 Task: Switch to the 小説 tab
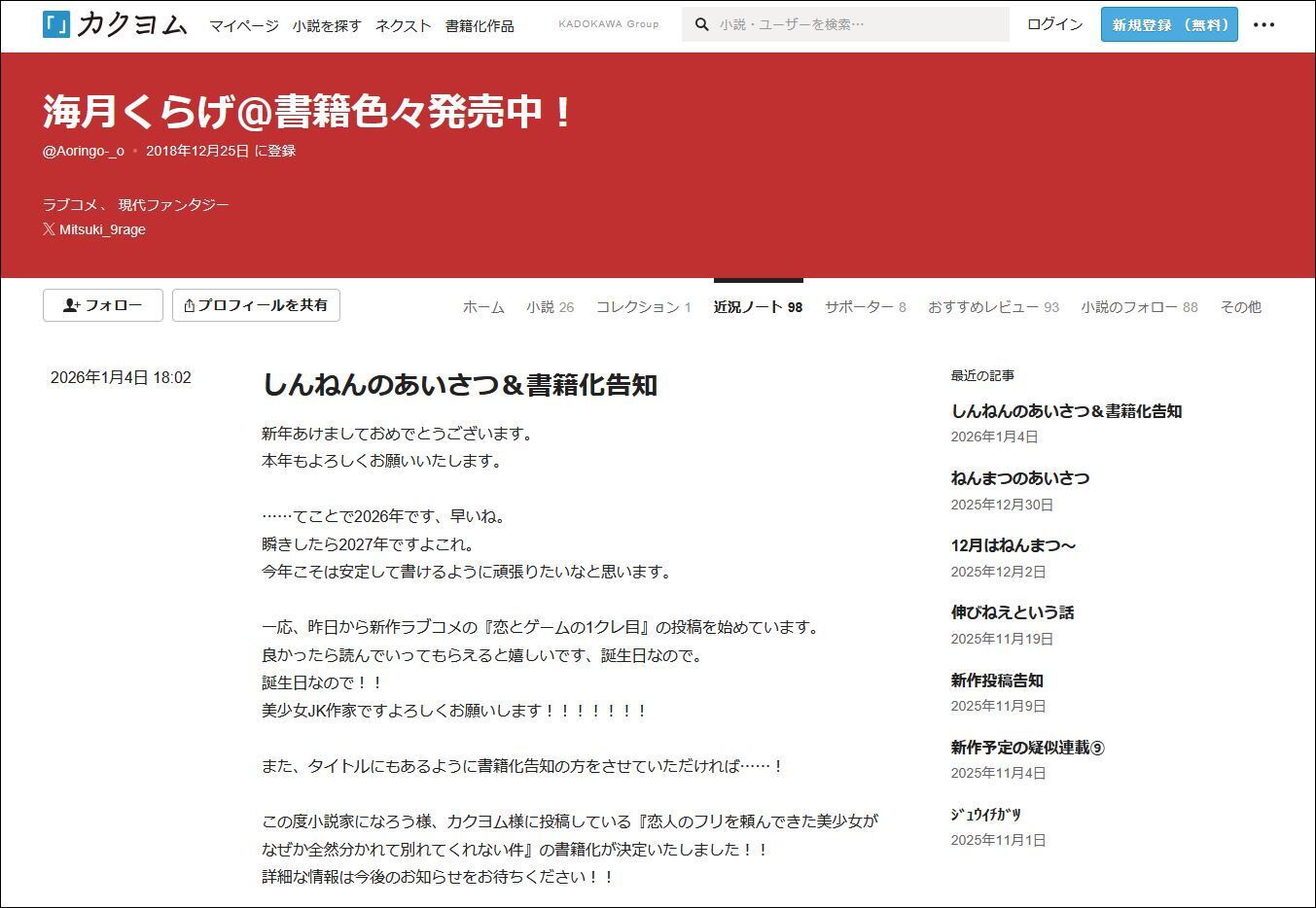(x=551, y=306)
